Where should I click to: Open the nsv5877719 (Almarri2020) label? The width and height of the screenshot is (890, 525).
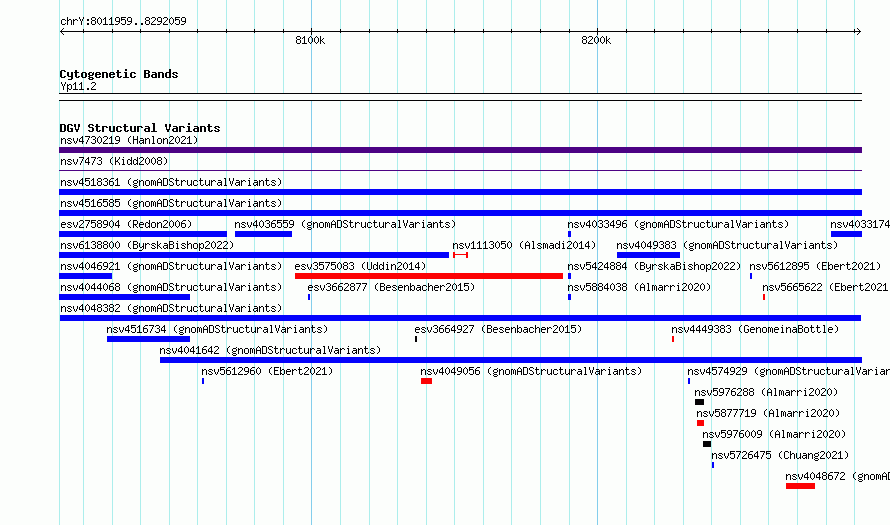[768, 413]
